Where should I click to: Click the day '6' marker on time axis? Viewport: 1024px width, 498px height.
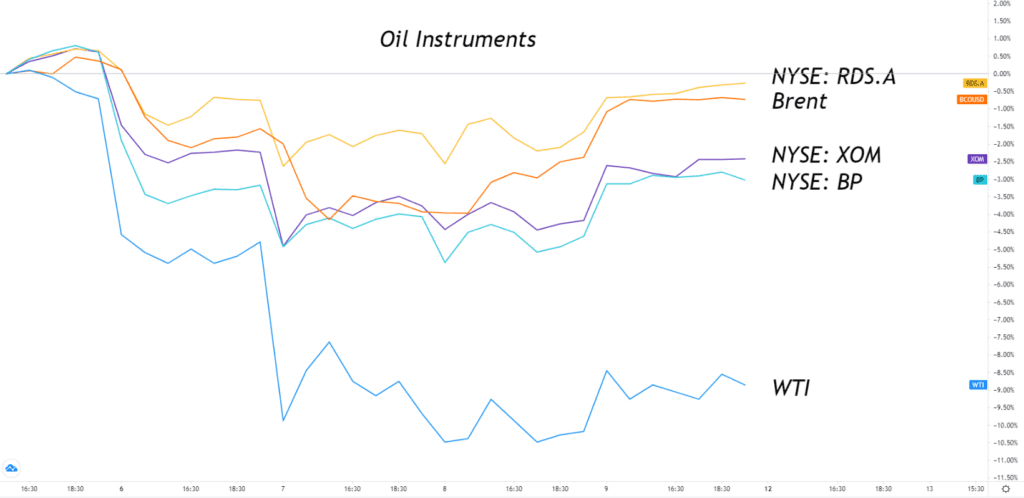pos(121,488)
